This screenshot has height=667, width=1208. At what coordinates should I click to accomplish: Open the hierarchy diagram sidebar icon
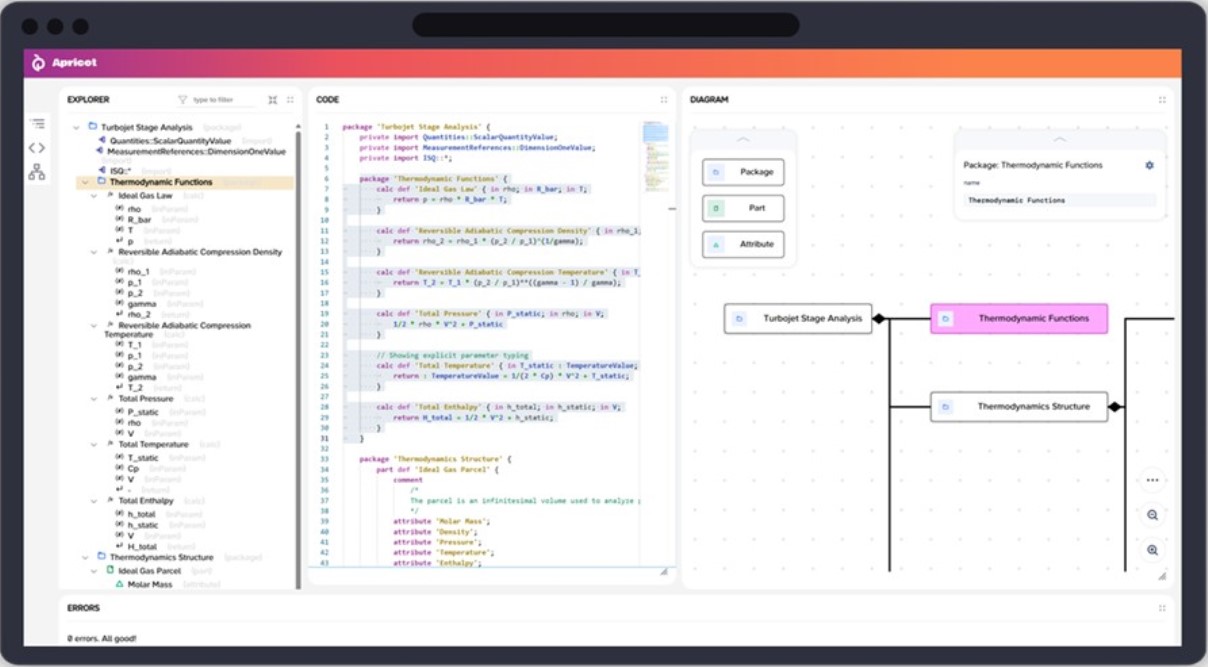(37, 172)
